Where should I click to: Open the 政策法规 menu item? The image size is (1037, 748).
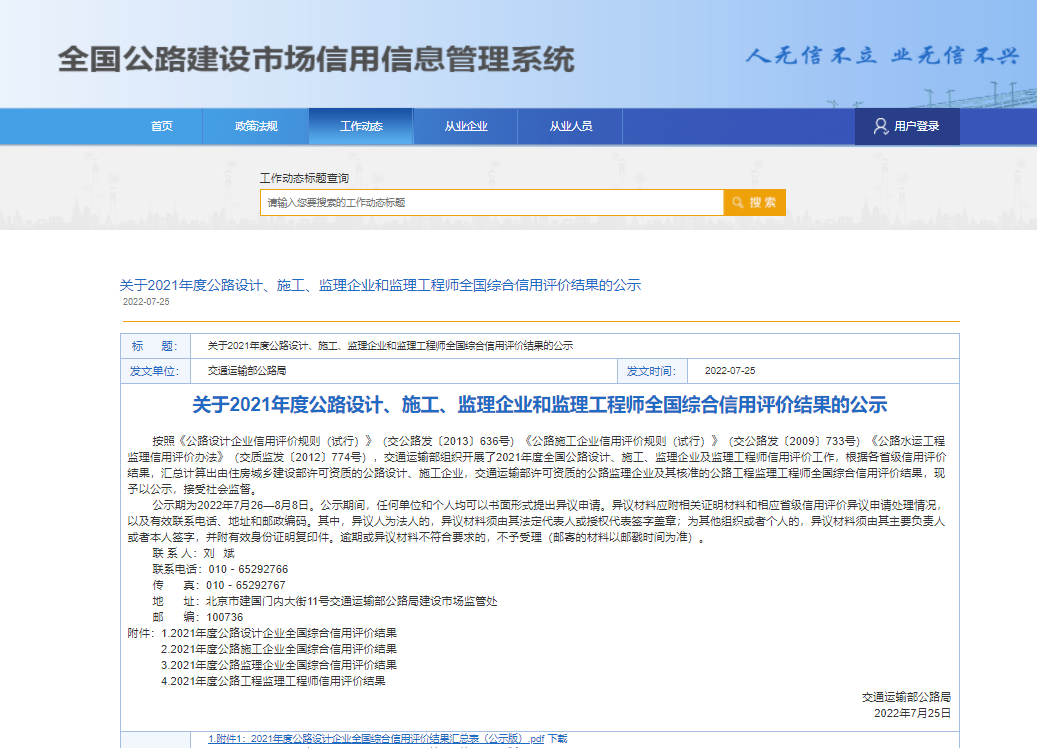point(257,126)
